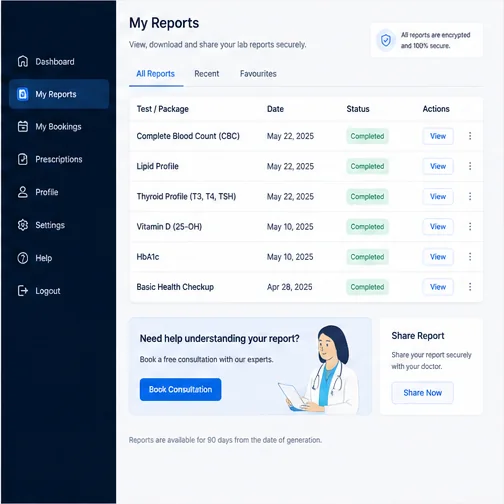View the Complete Blood Count report
This screenshot has height=504, width=504.
tap(438, 136)
